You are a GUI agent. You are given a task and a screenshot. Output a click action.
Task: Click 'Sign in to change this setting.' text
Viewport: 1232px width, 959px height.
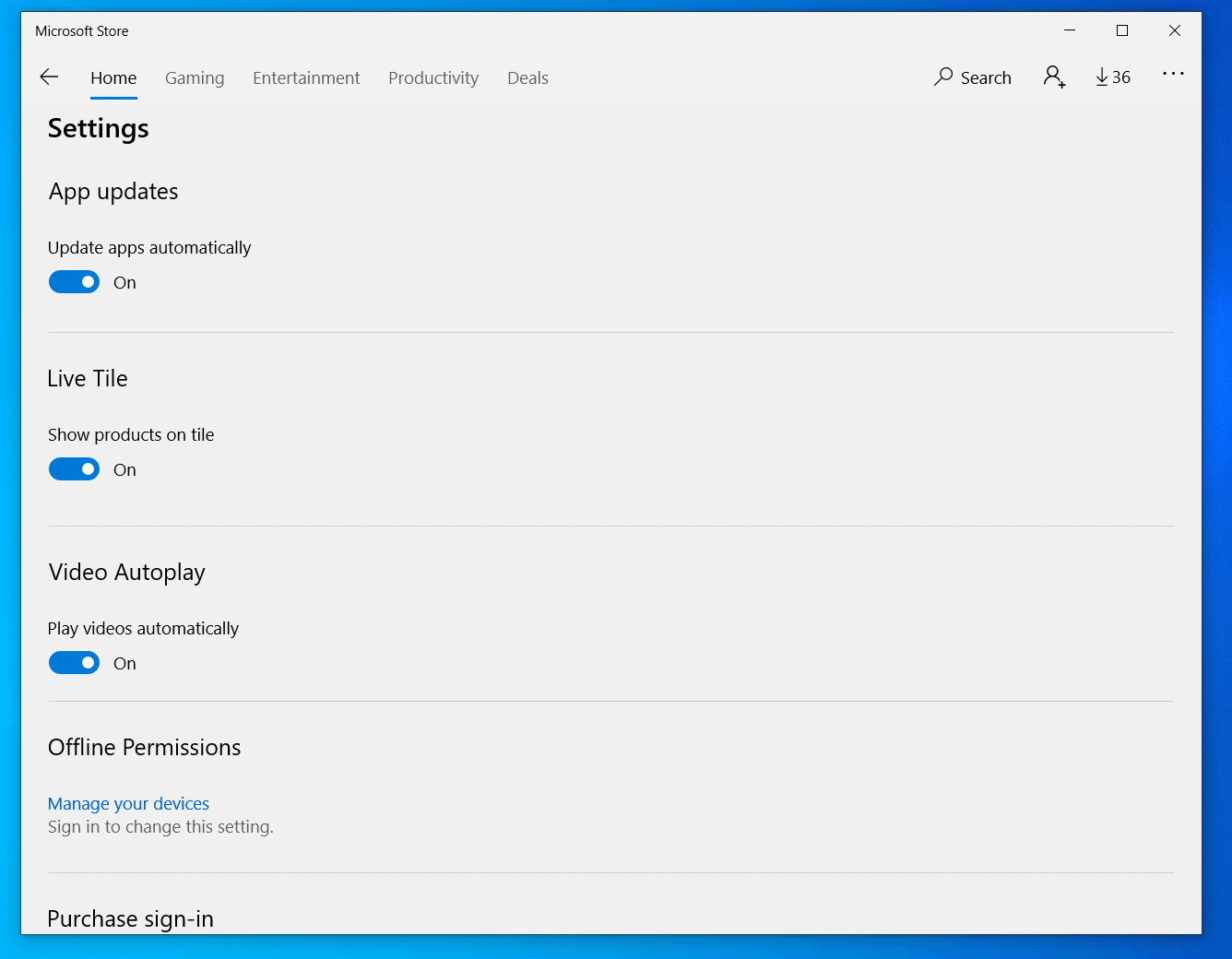point(160,827)
